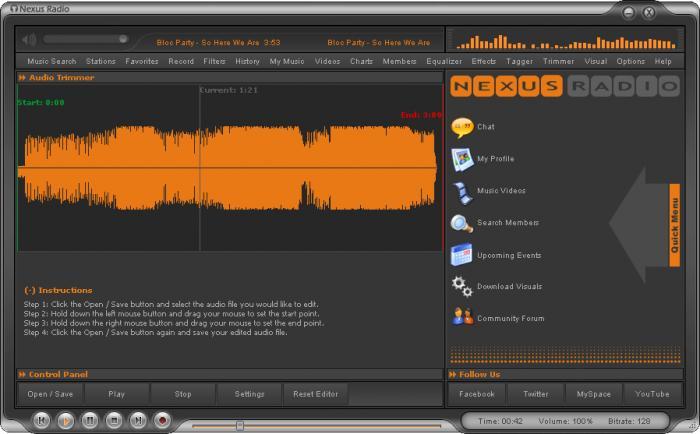This screenshot has height=434, width=700.
Task: Click the Community Forum label
Action: pyautogui.click(x=511, y=319)
